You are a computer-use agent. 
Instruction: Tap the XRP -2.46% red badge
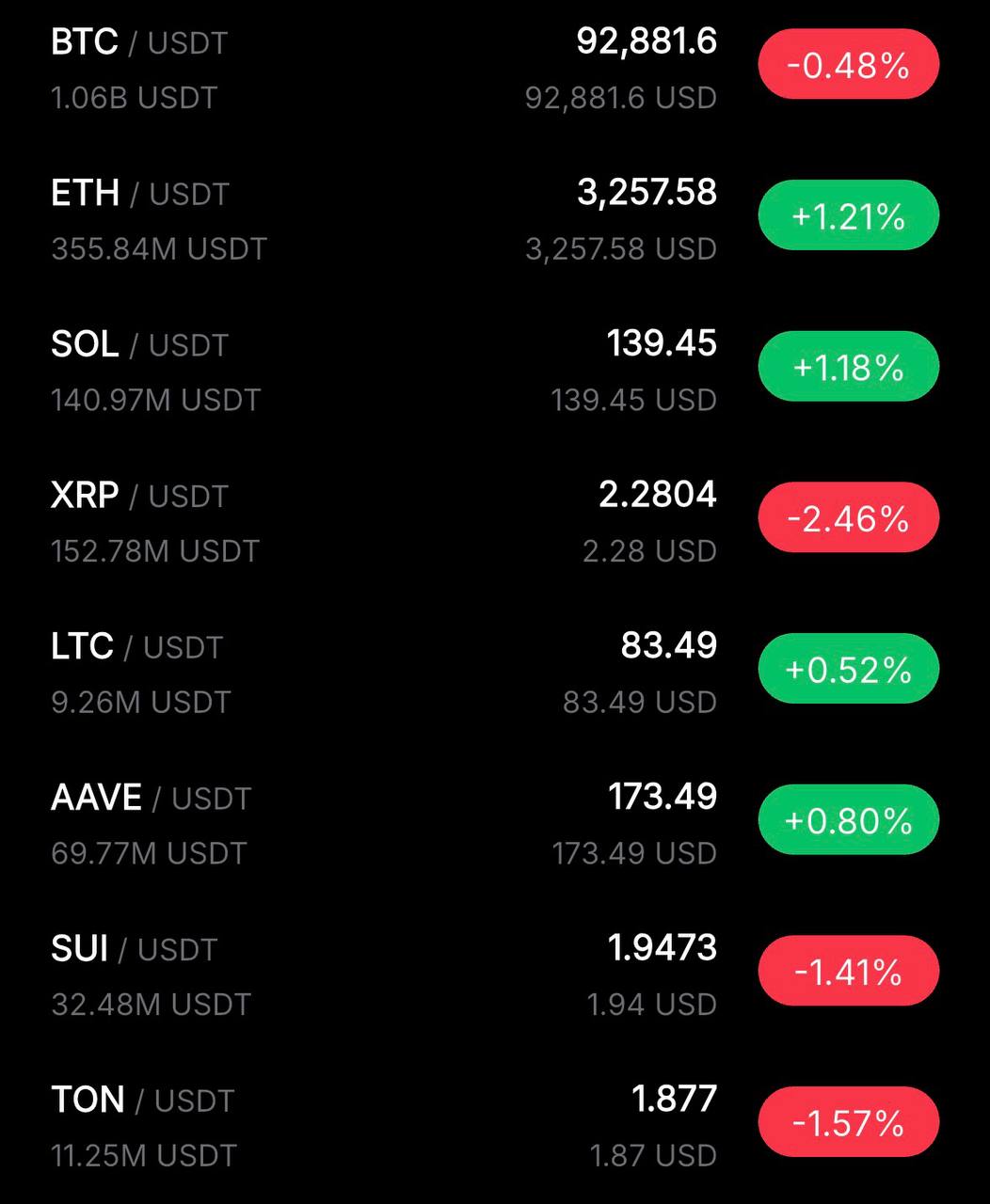848,518
